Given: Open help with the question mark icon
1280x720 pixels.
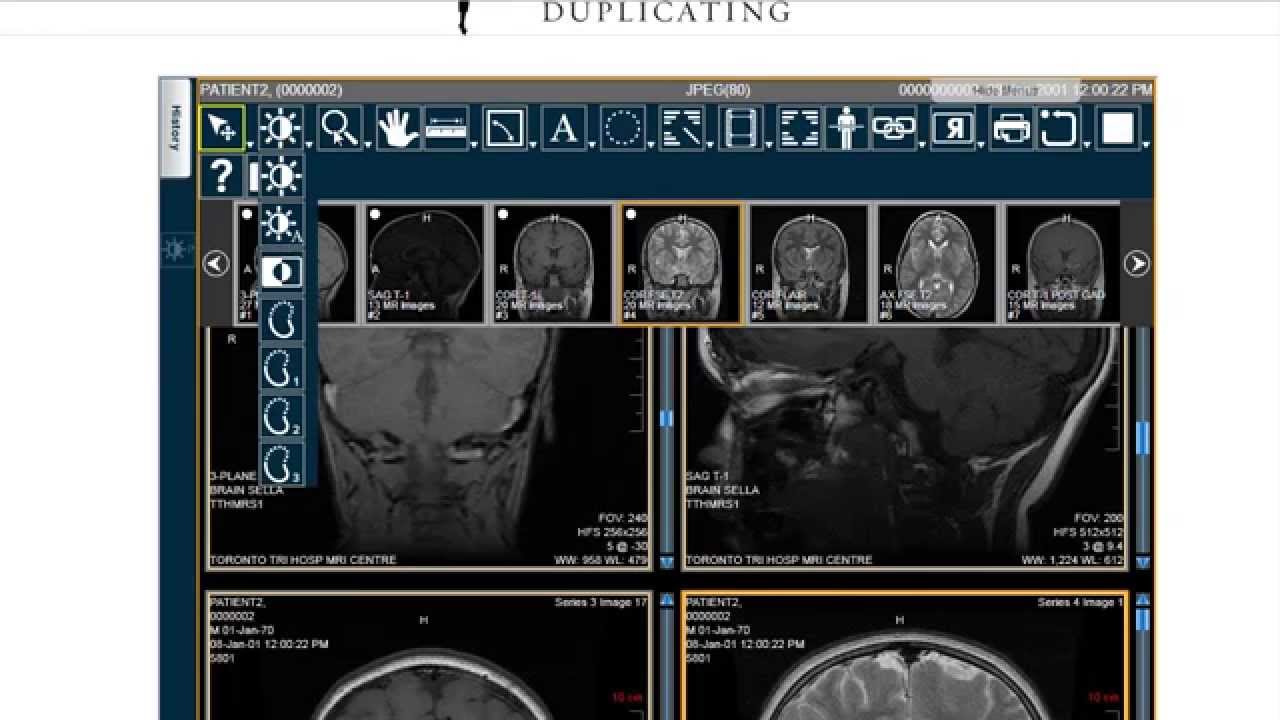Looking at the screenshot, I should coord(221,176).
